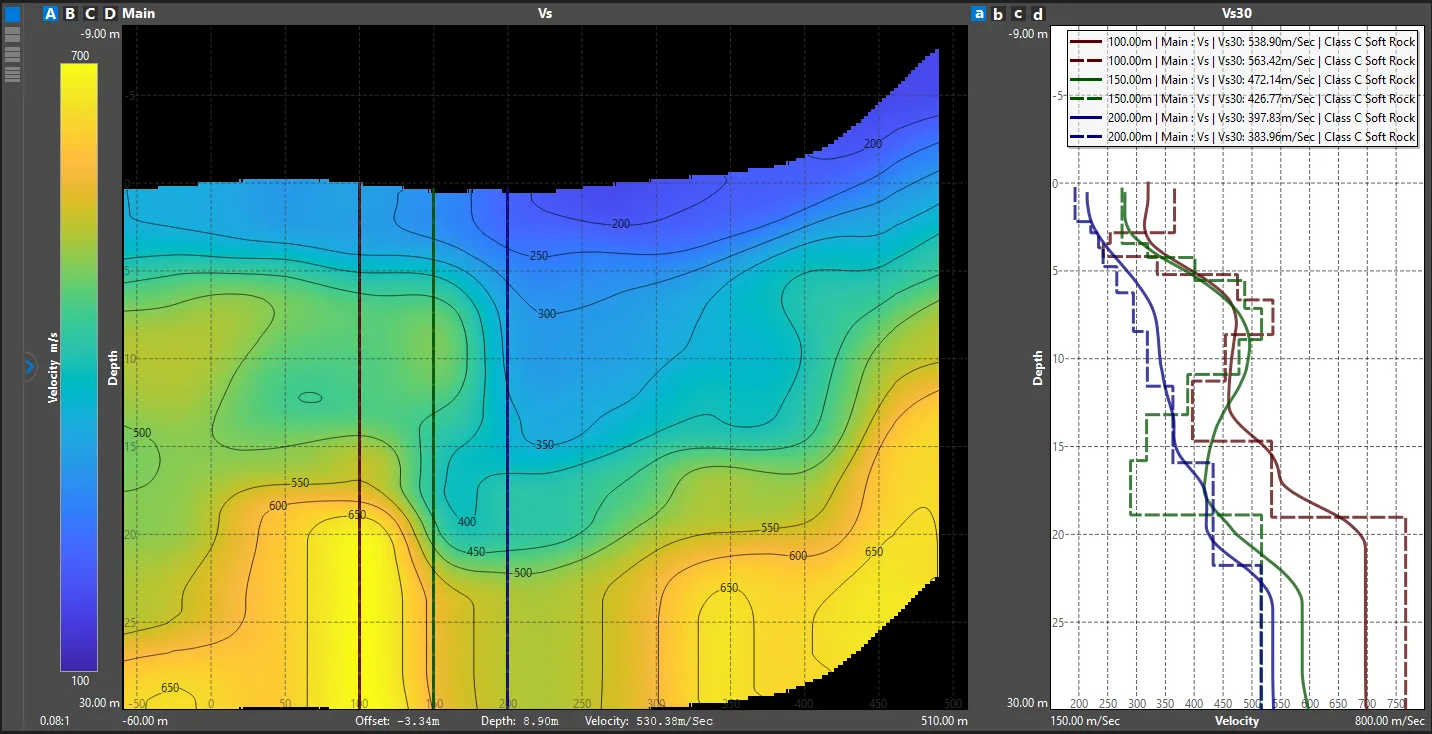Image resolution: width=1432 pixels, height=734 pixels.
Task: Switch Main panel to view B
Action: coord(70,14)
